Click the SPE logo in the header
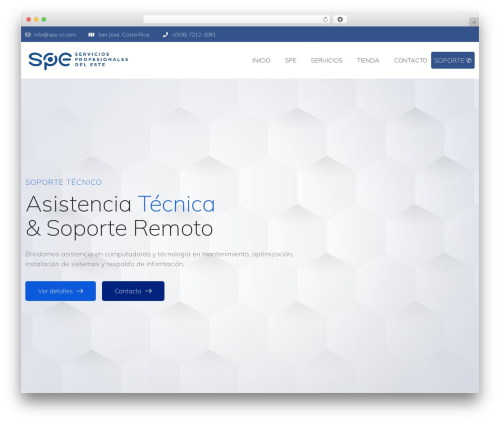The width and height of the screenshot is (500, 423). (78, 60)
